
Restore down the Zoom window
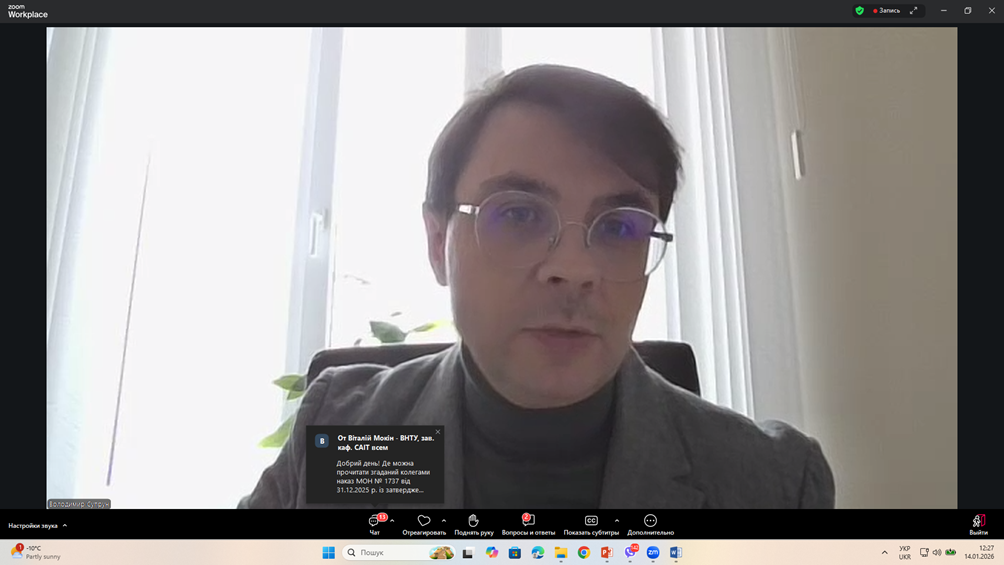[x=968, y=10]
